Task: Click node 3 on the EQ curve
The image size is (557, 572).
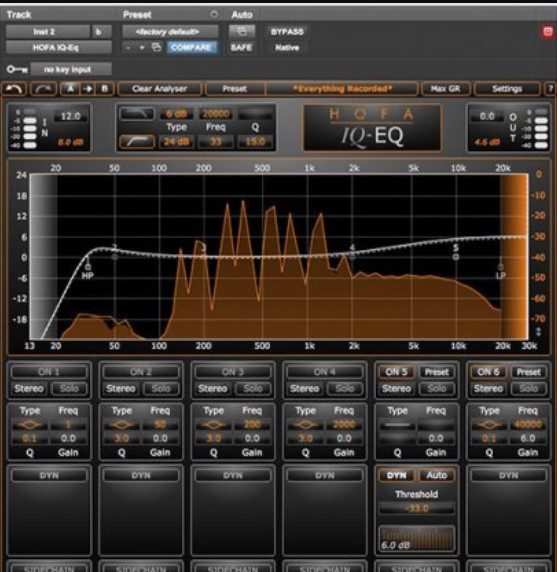Action: click(x=203, y=249)
